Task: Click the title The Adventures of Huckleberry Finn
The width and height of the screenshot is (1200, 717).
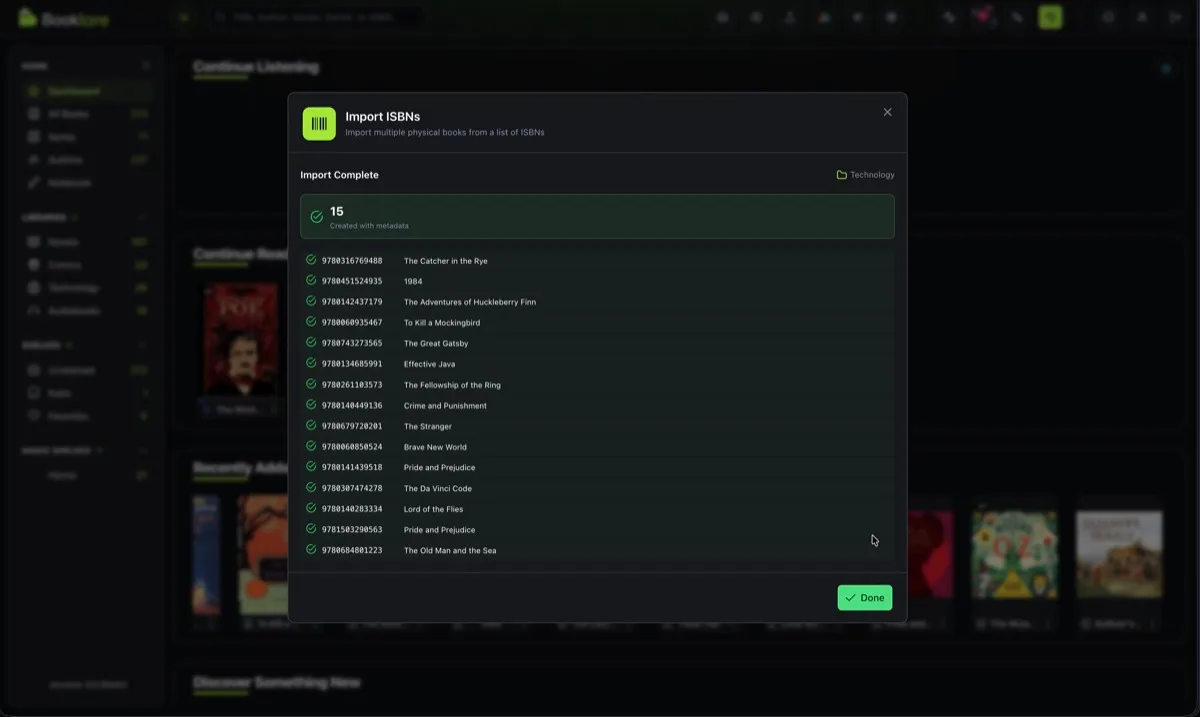Action: point(470,302)
